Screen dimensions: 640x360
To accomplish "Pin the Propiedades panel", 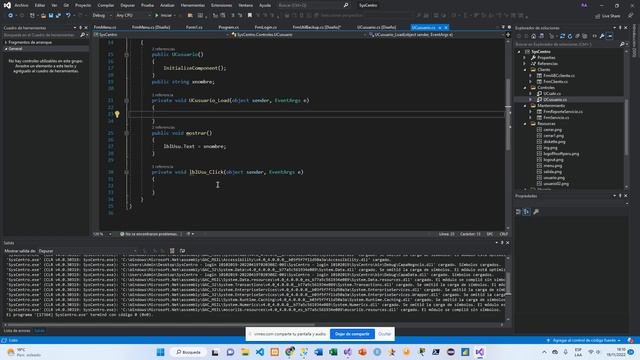I will point(620,196).
